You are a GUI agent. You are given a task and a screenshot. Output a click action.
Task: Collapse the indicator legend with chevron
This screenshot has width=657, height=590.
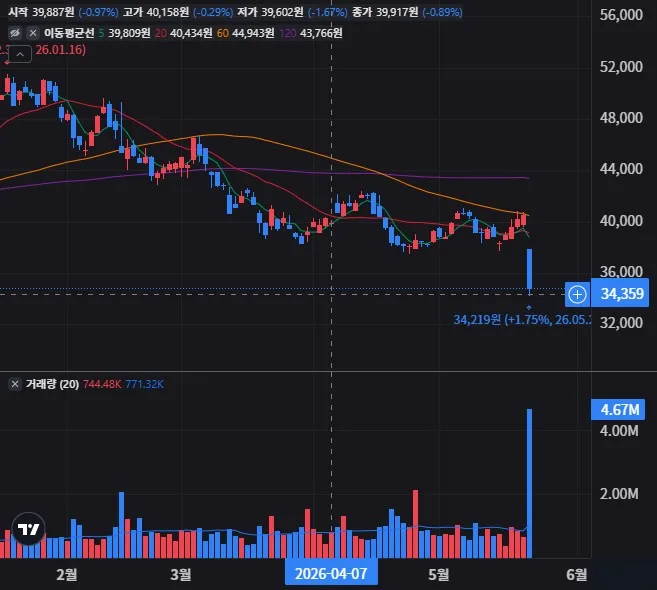20,54
